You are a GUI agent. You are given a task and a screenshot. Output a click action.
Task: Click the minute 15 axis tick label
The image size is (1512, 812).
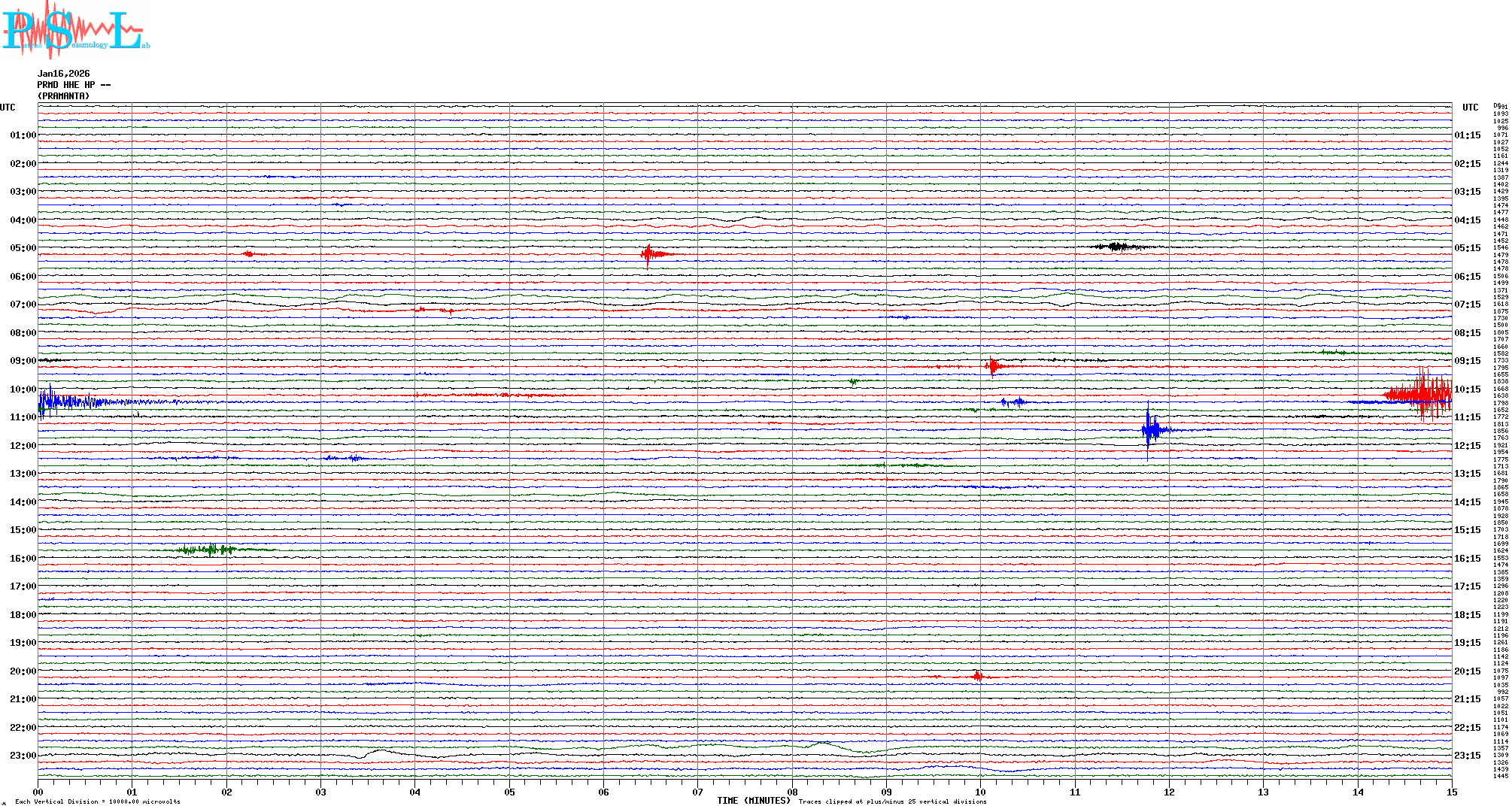pos(1451,792)
